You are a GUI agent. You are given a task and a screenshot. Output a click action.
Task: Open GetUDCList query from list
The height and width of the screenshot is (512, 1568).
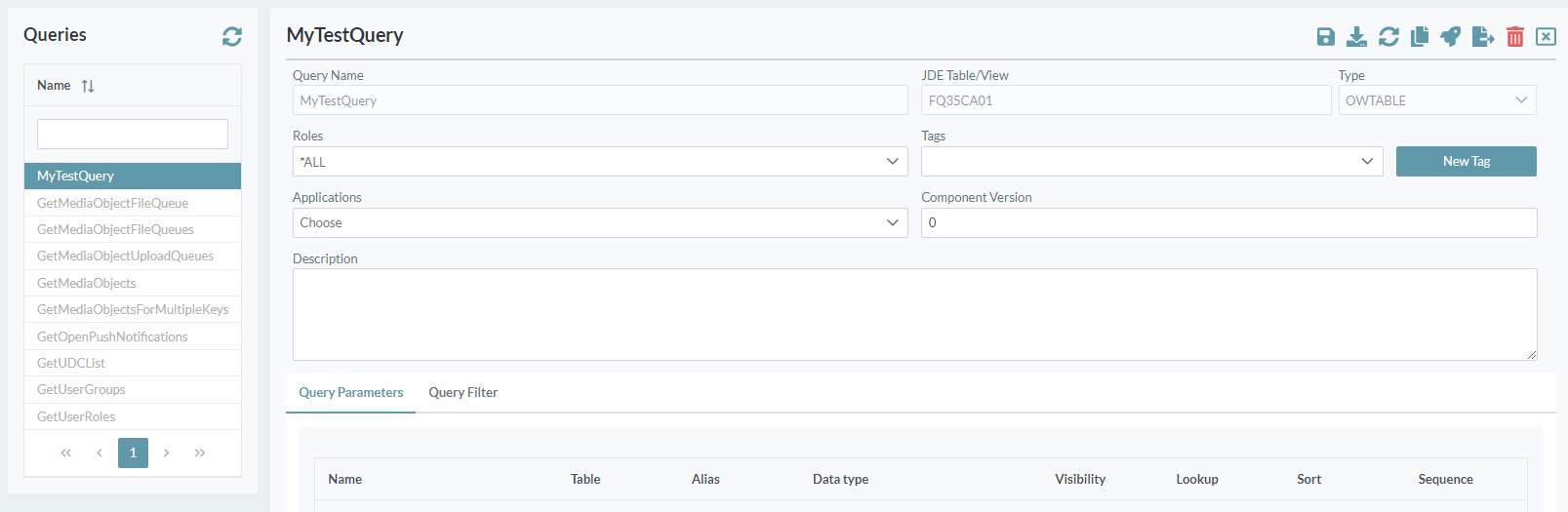[71, 363]
